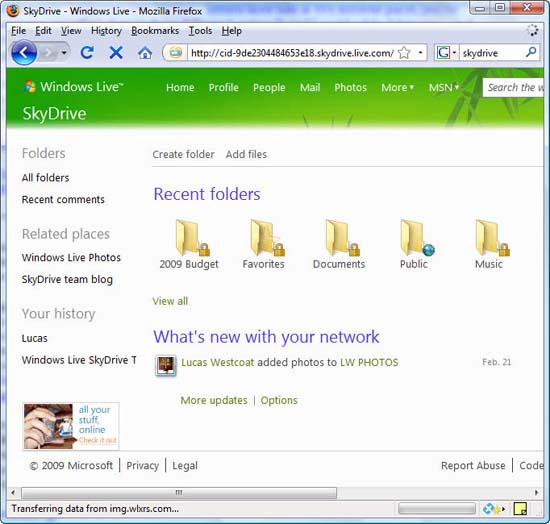This screenshot has height=524, width=550.
Task: Open the File menu
Action: 18,31
